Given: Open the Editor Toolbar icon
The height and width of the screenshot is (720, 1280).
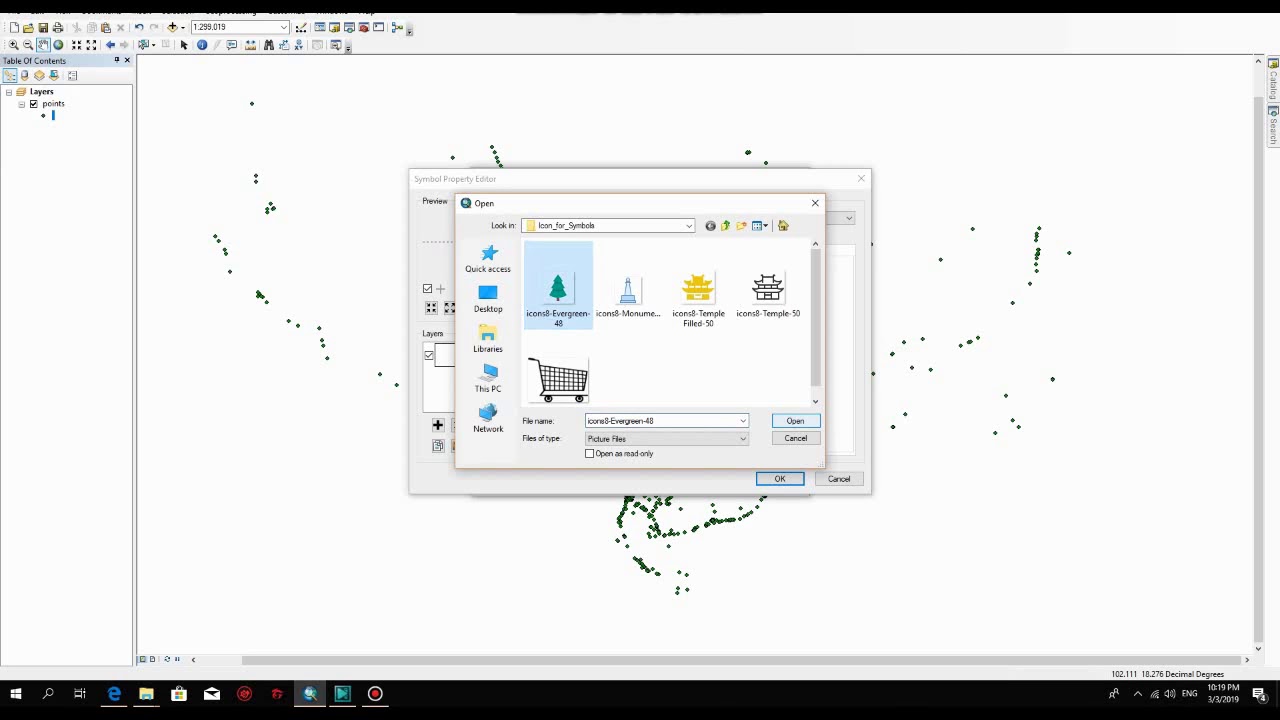Looking at the screenshot, I should [x=301, y=27].
